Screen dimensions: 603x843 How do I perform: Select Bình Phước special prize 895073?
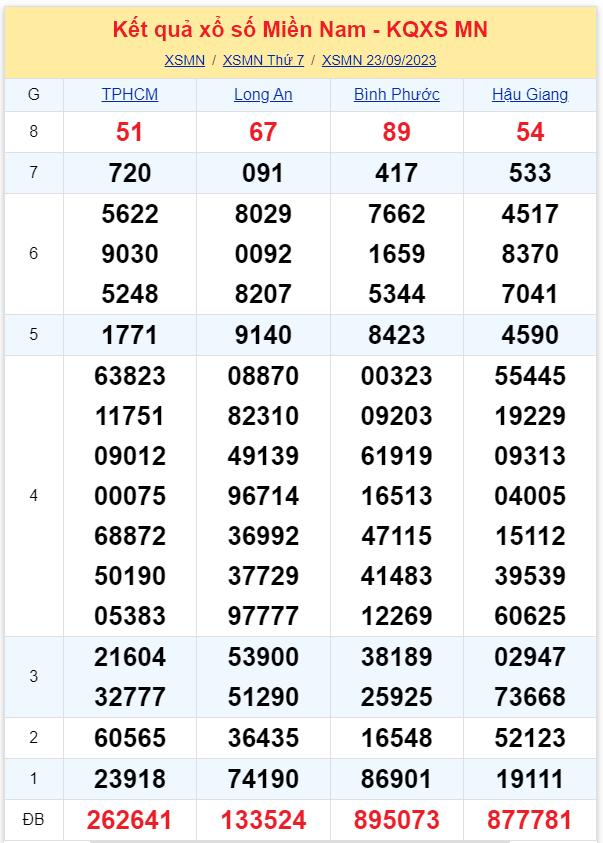[397, 820]
